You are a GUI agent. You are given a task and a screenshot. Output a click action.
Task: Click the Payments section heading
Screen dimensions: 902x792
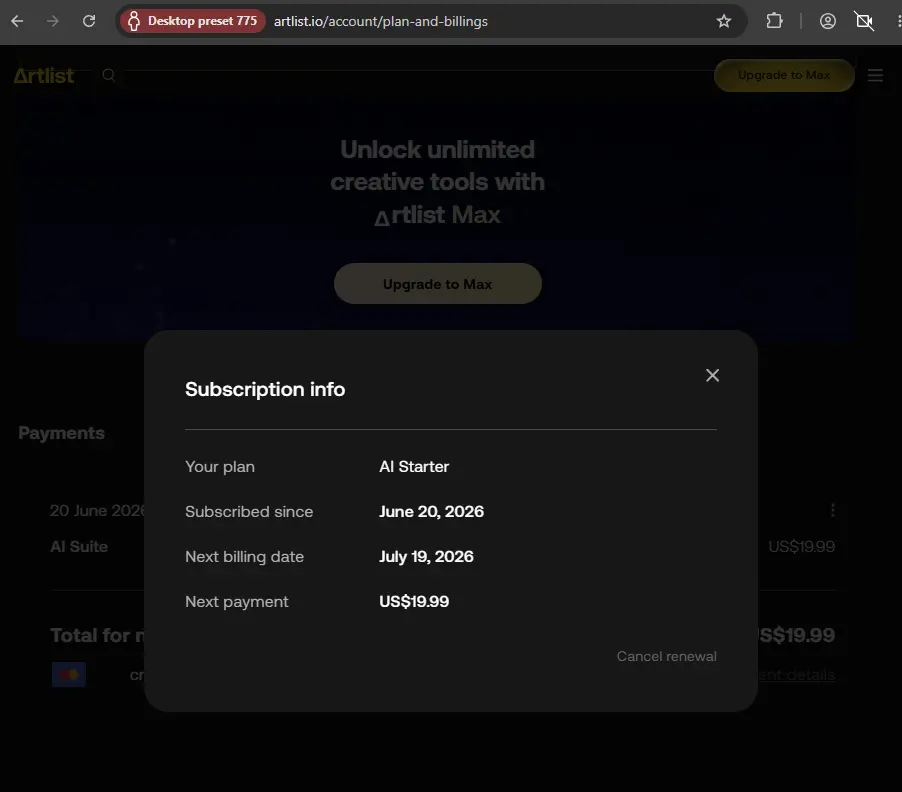pos(62,433)
